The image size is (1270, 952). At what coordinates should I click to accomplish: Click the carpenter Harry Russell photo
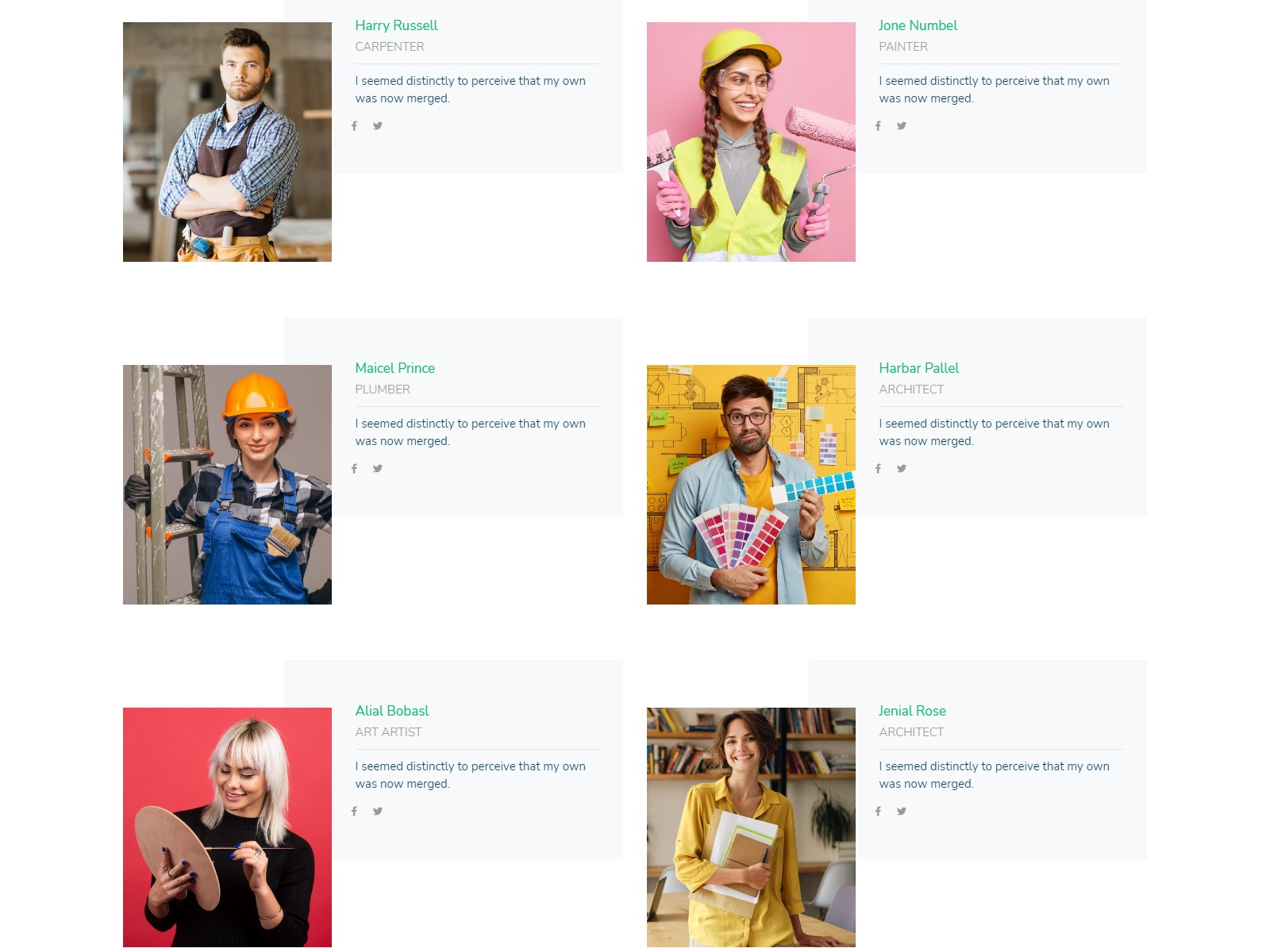click(227, 142)
